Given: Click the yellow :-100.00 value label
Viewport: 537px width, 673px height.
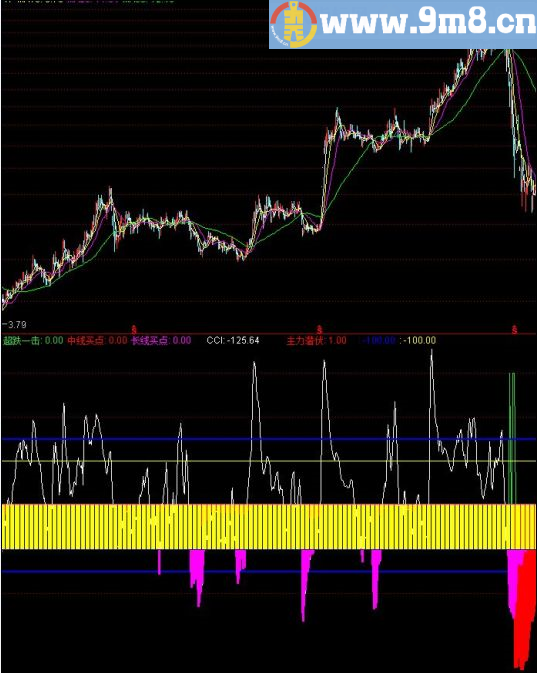Looking at the screenshot, I should tap(418, 341).
